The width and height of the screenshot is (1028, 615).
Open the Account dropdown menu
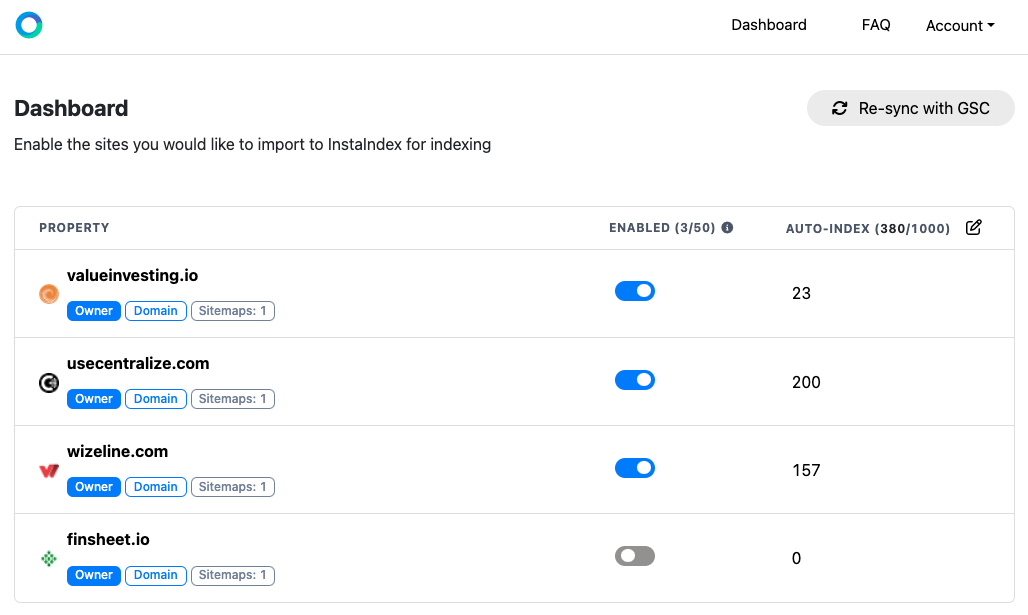960,26
